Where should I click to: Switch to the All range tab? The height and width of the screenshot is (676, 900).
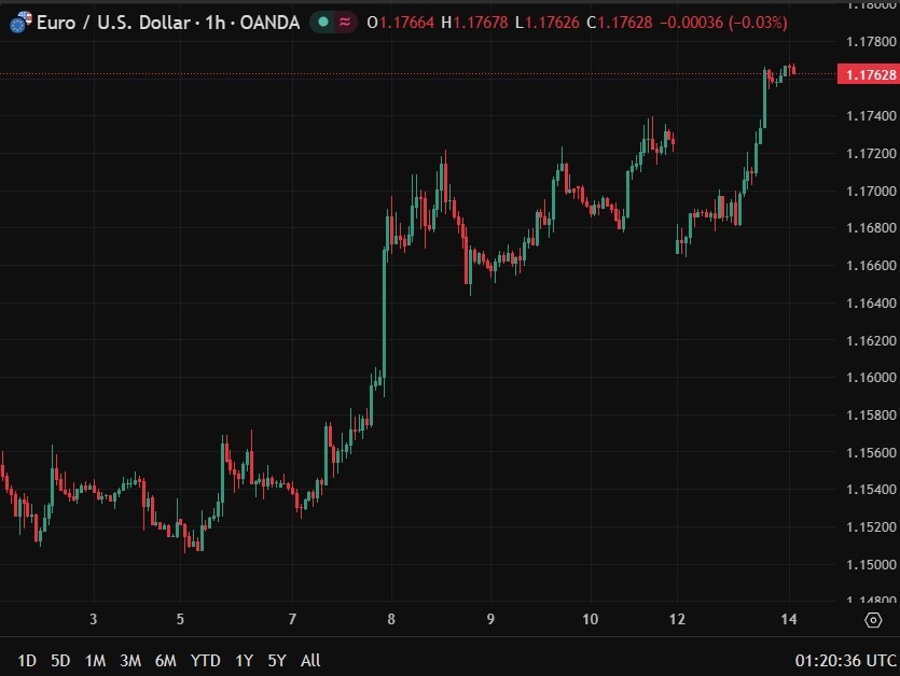click(x=310, y=661)
